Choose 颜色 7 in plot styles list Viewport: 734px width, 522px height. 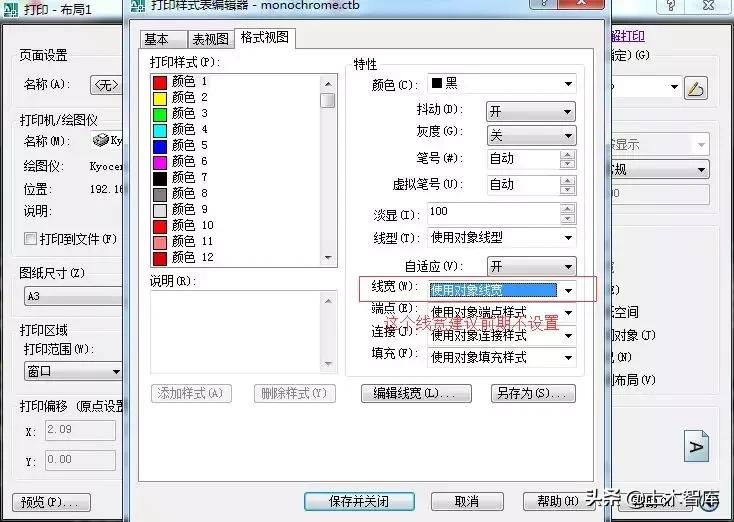click(x=180, y=177)
